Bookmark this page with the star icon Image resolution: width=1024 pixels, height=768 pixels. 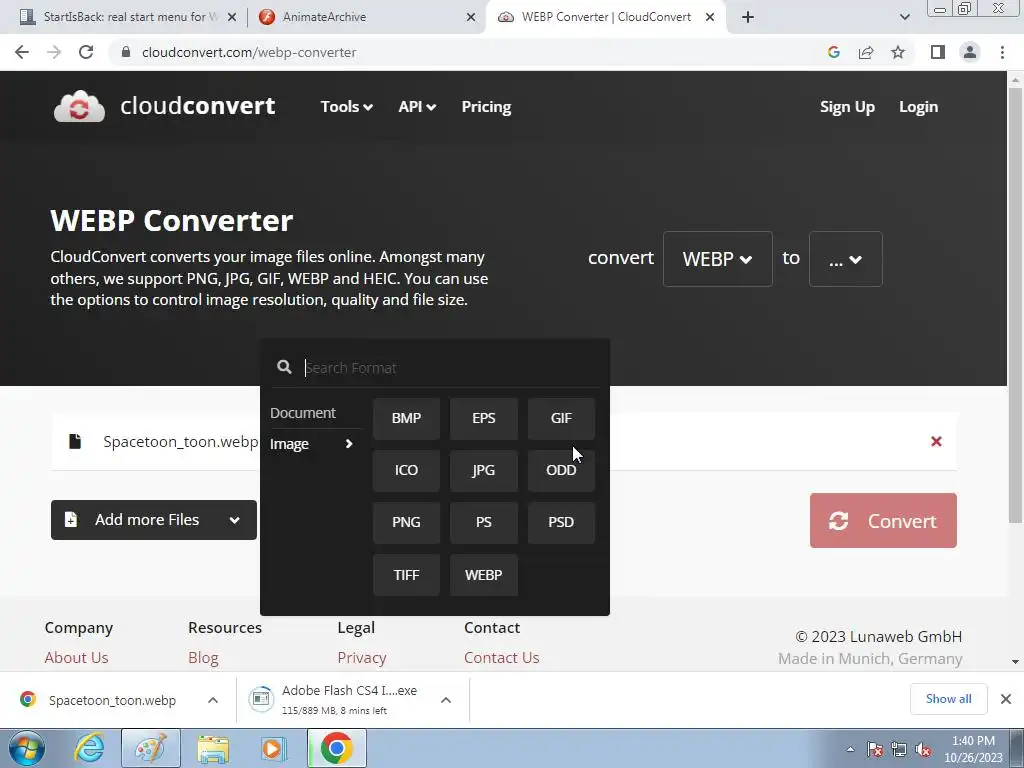tap(898, 52)
